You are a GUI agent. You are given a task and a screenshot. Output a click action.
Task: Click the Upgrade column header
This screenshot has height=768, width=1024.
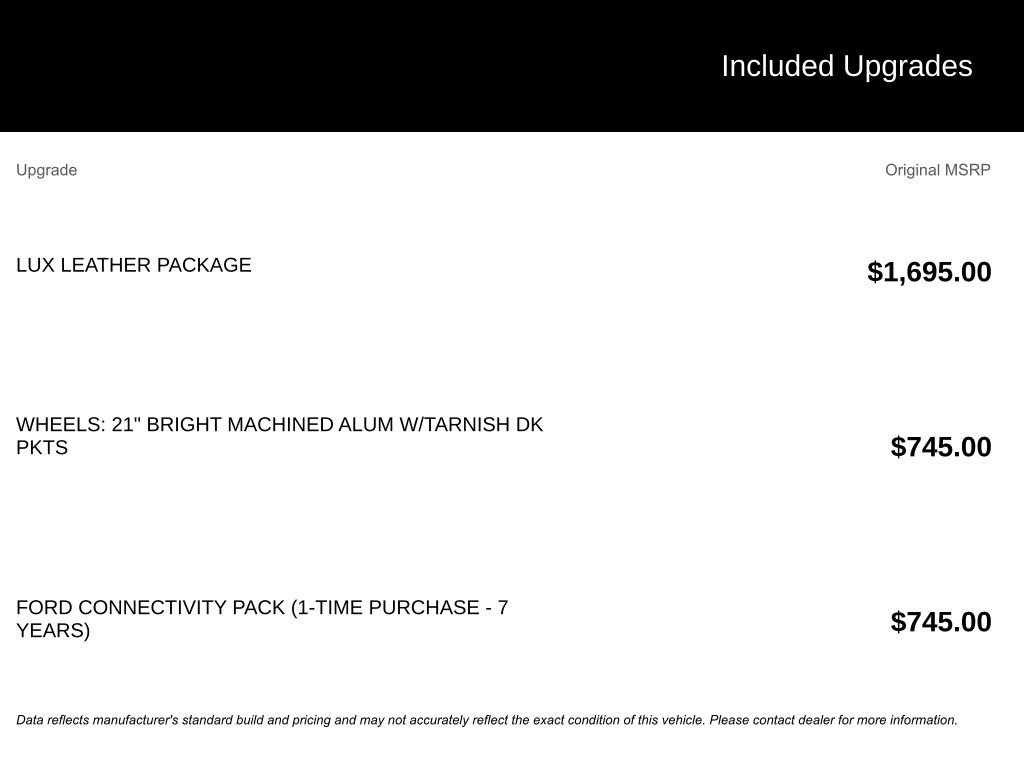click(46, 170)
